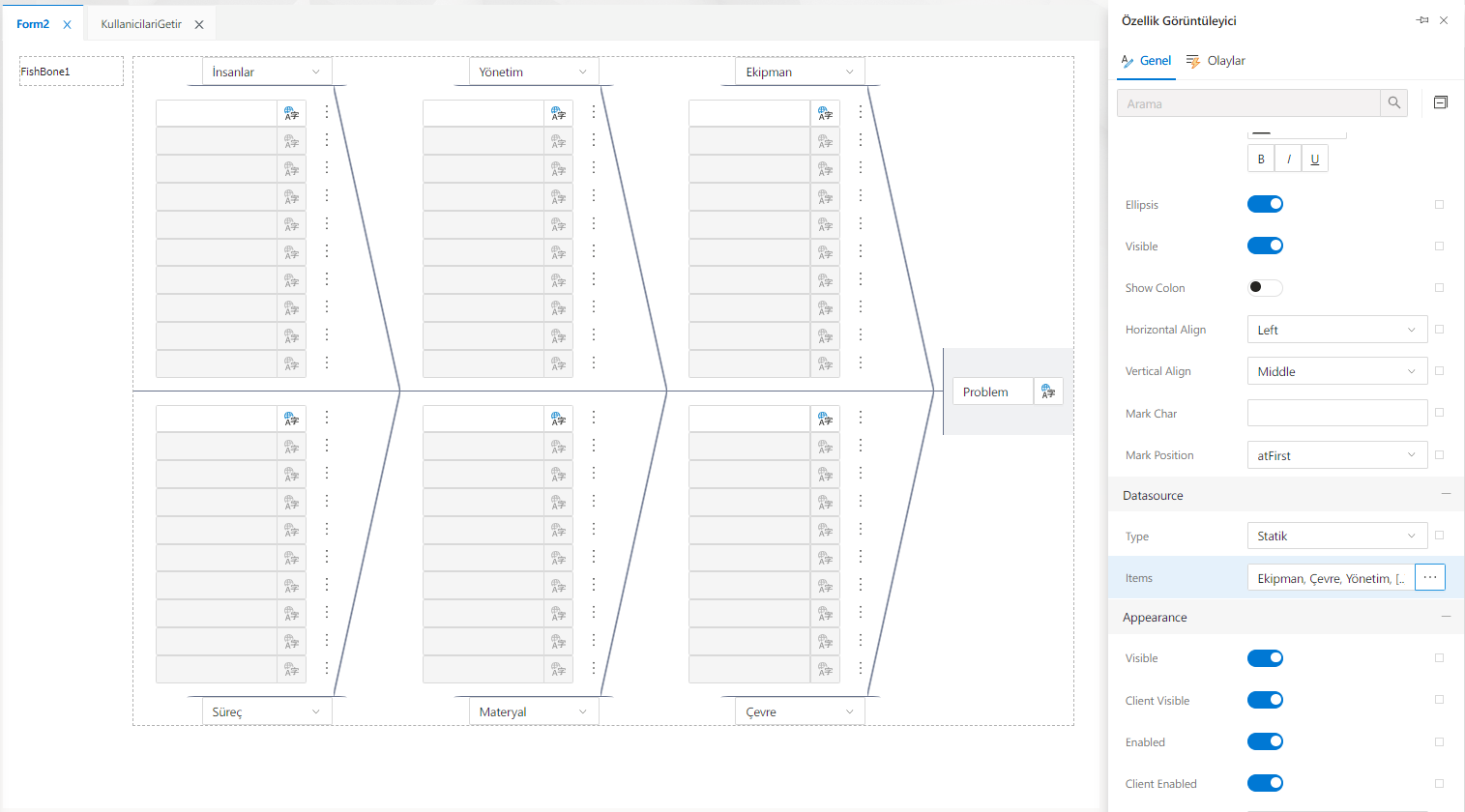Toggle the Enabled switch
This screenshot has height=812, width=1465.
pos(1265,741)
